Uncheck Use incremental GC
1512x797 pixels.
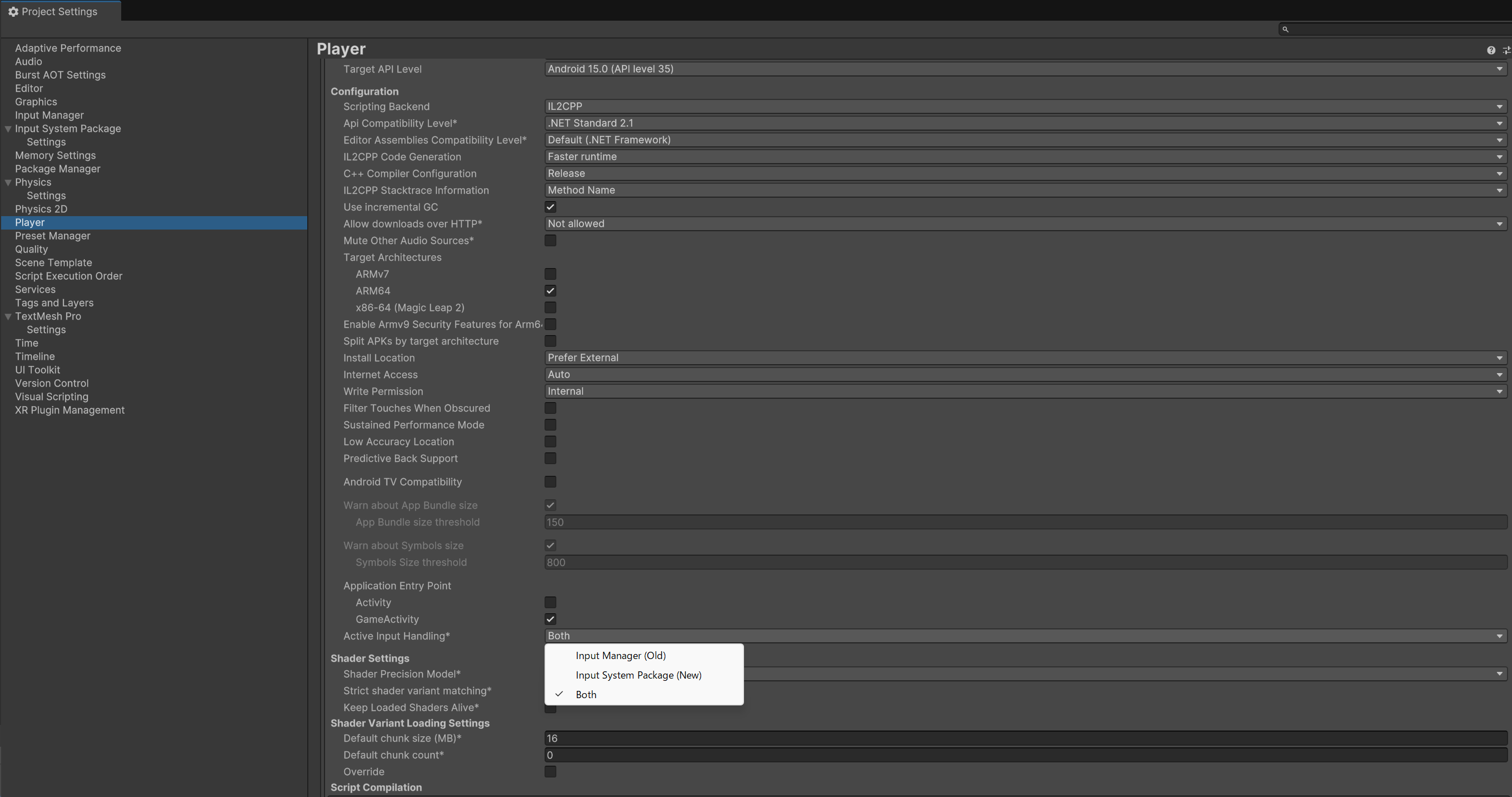coord(550,207)
